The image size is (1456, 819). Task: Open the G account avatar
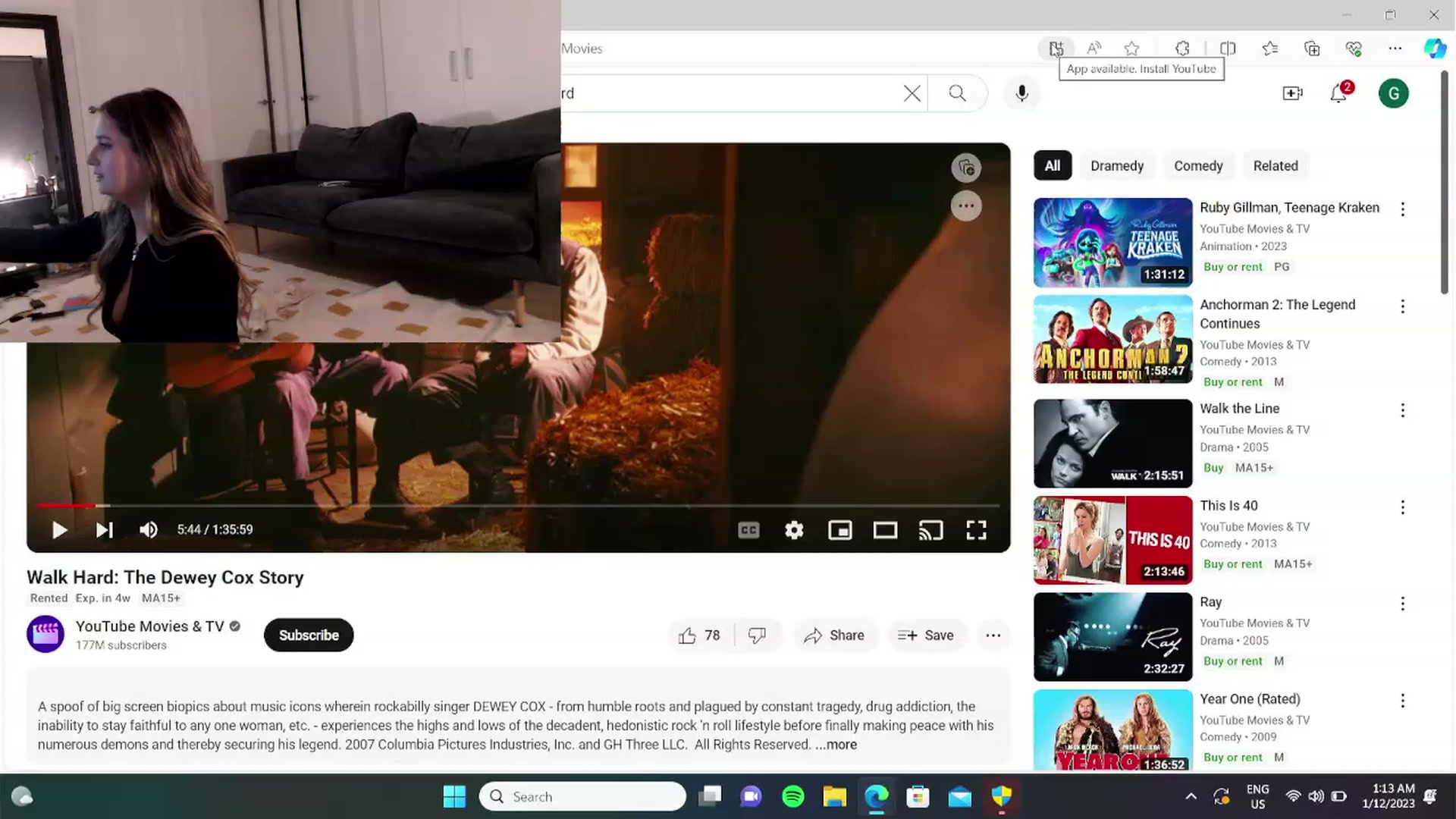[x=1394, y=93]
